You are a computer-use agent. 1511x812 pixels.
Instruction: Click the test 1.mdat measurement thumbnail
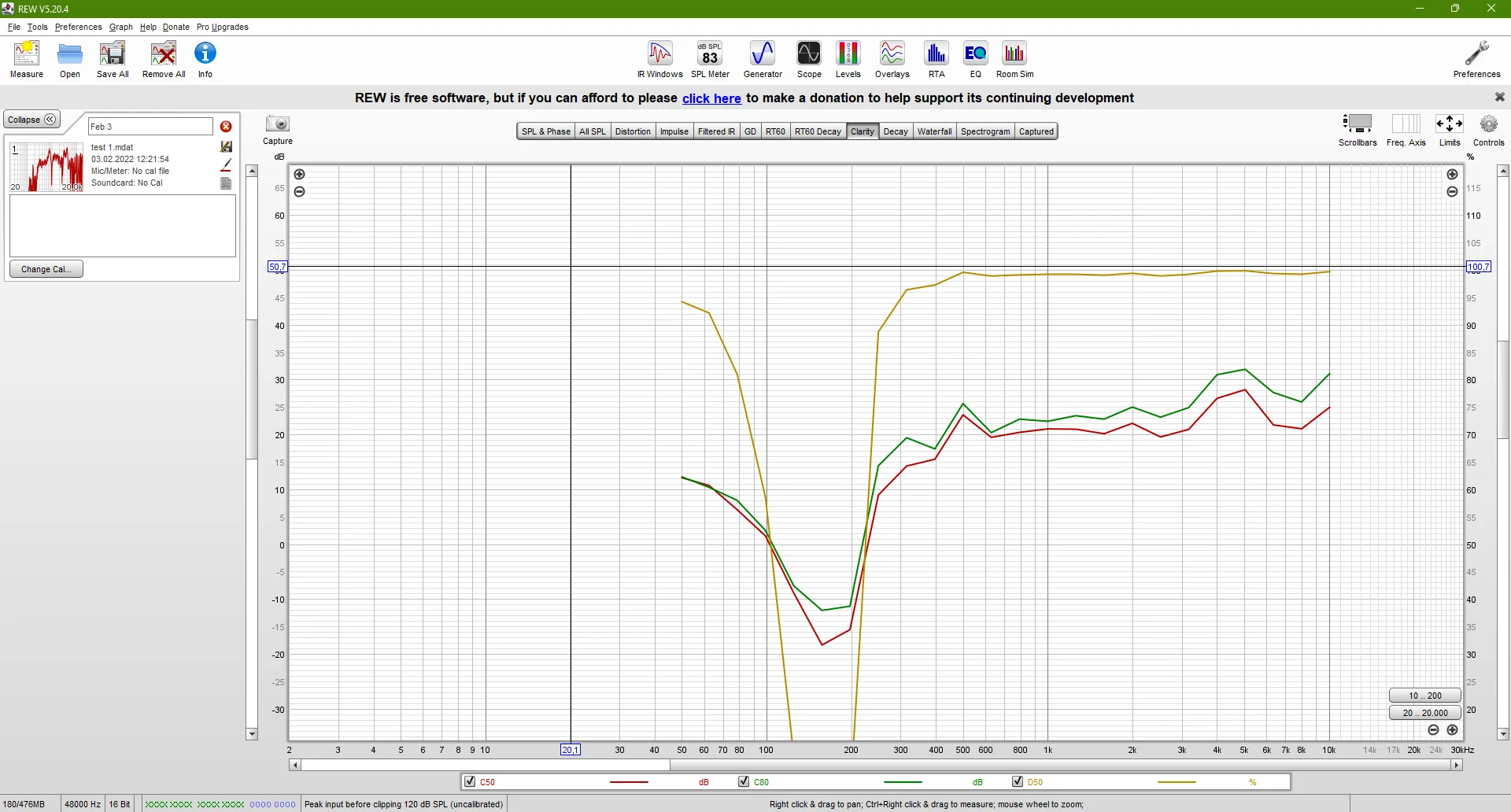tap(46, 167)
